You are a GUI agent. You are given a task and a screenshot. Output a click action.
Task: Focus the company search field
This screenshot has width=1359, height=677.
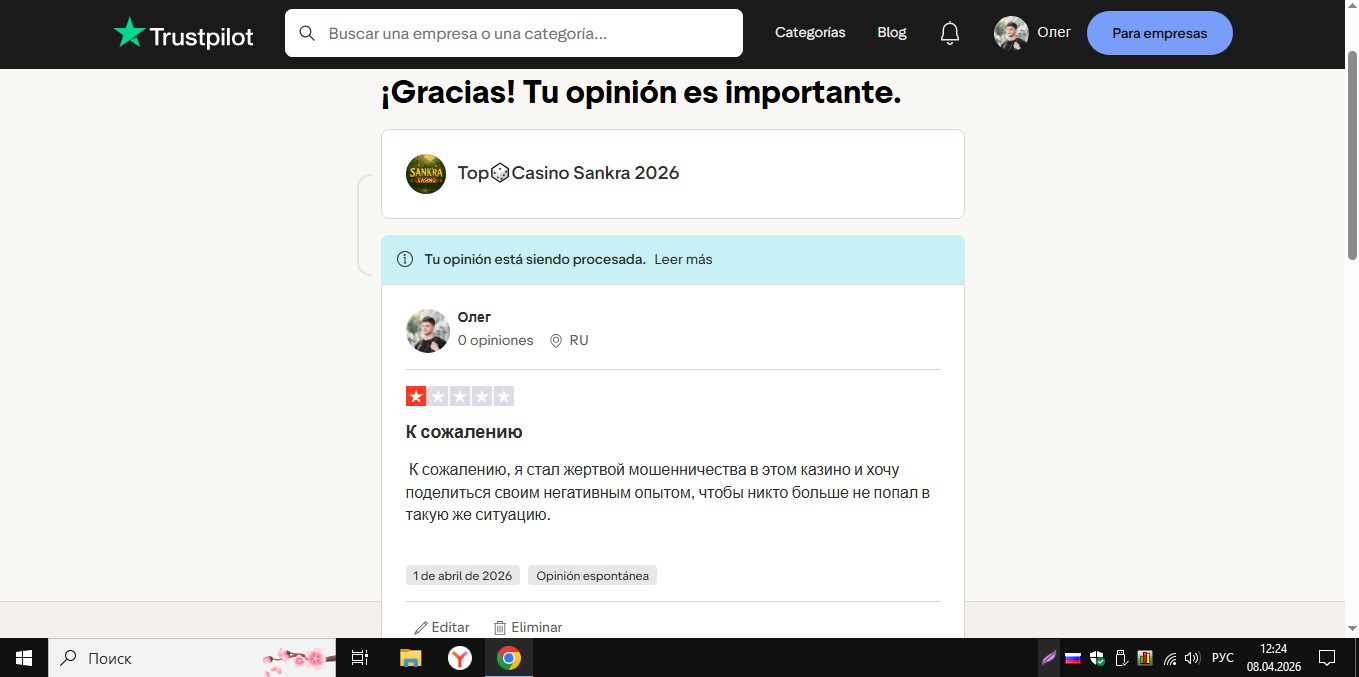(x=514, y=33)
